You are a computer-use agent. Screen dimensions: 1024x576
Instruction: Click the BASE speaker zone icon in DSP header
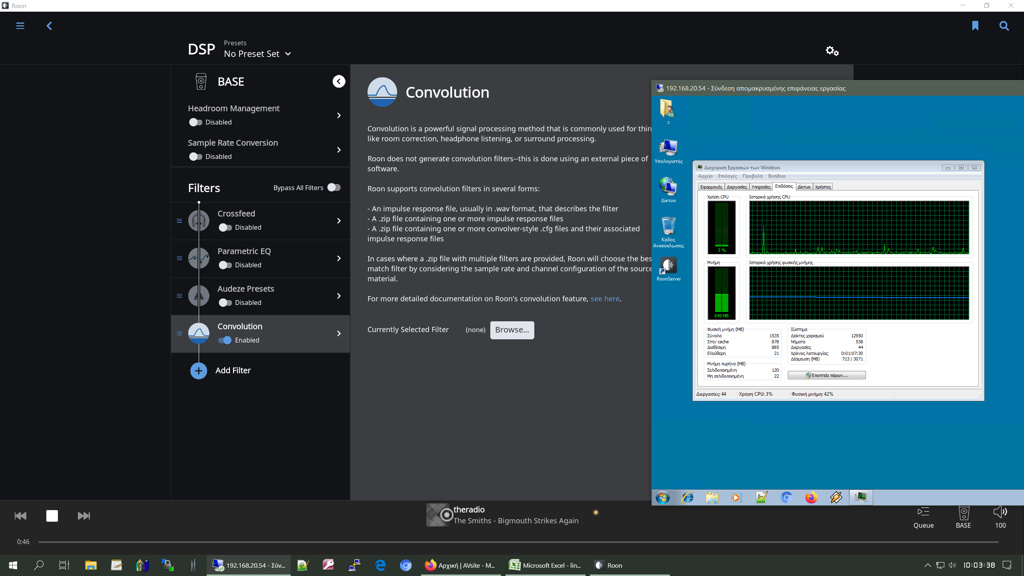pos(201,82)
